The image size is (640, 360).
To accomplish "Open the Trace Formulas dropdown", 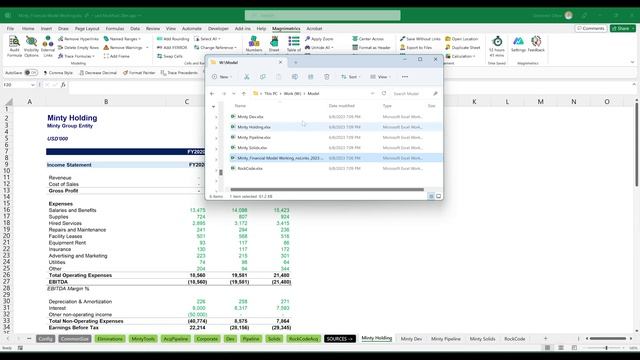I will pos(76,56).
